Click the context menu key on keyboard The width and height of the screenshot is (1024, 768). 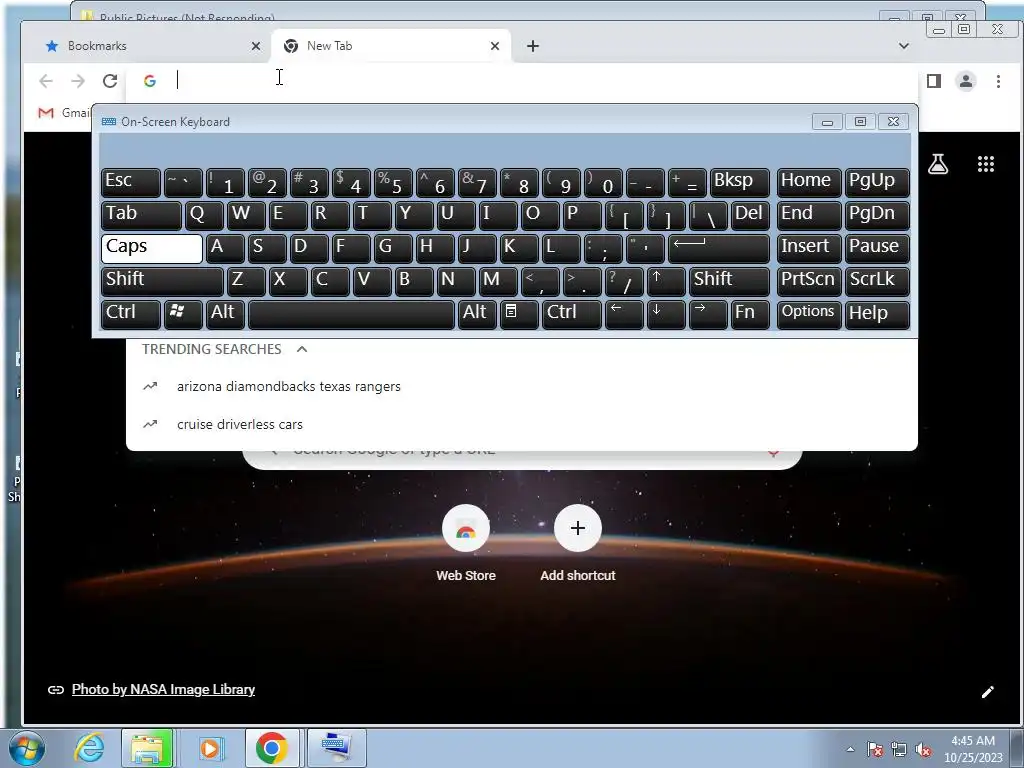pos(519,314)
